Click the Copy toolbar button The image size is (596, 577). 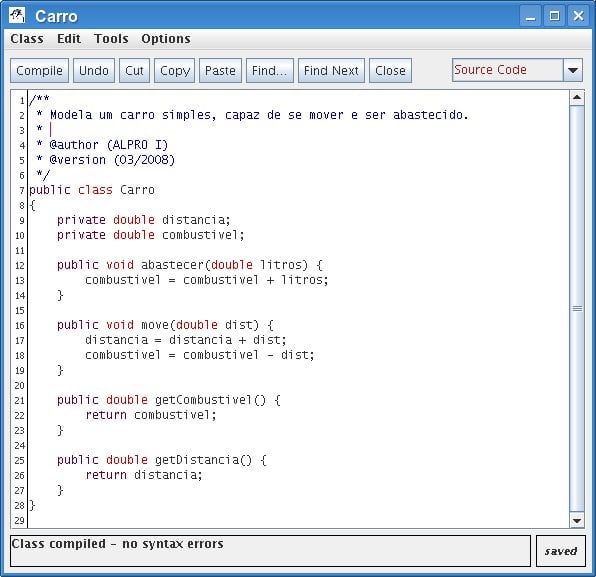pos(174,71)
